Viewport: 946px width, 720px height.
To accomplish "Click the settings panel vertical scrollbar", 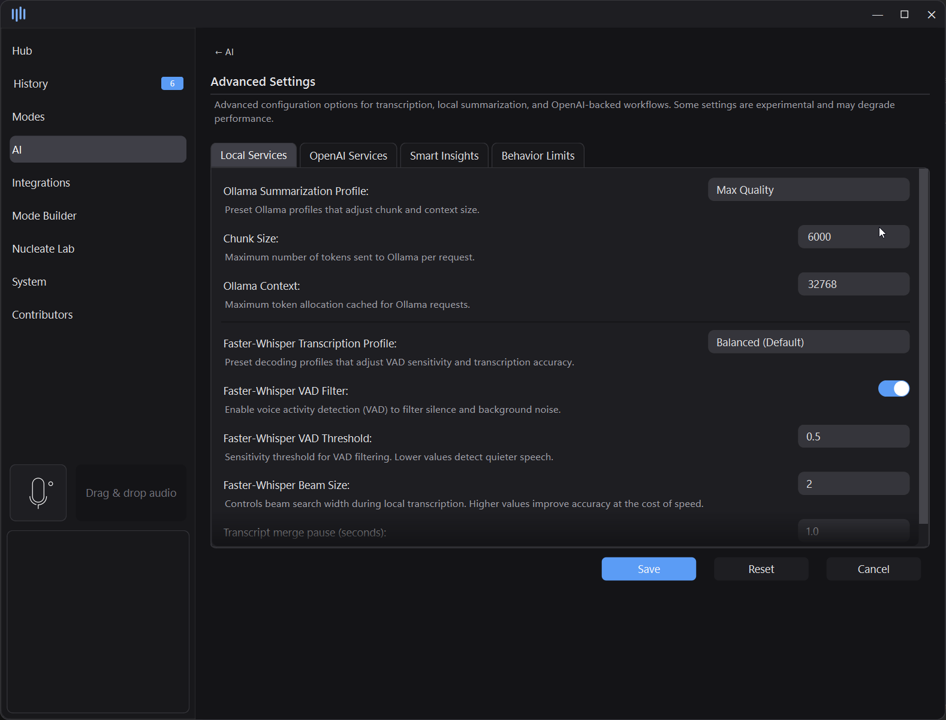I will point(923,346).
